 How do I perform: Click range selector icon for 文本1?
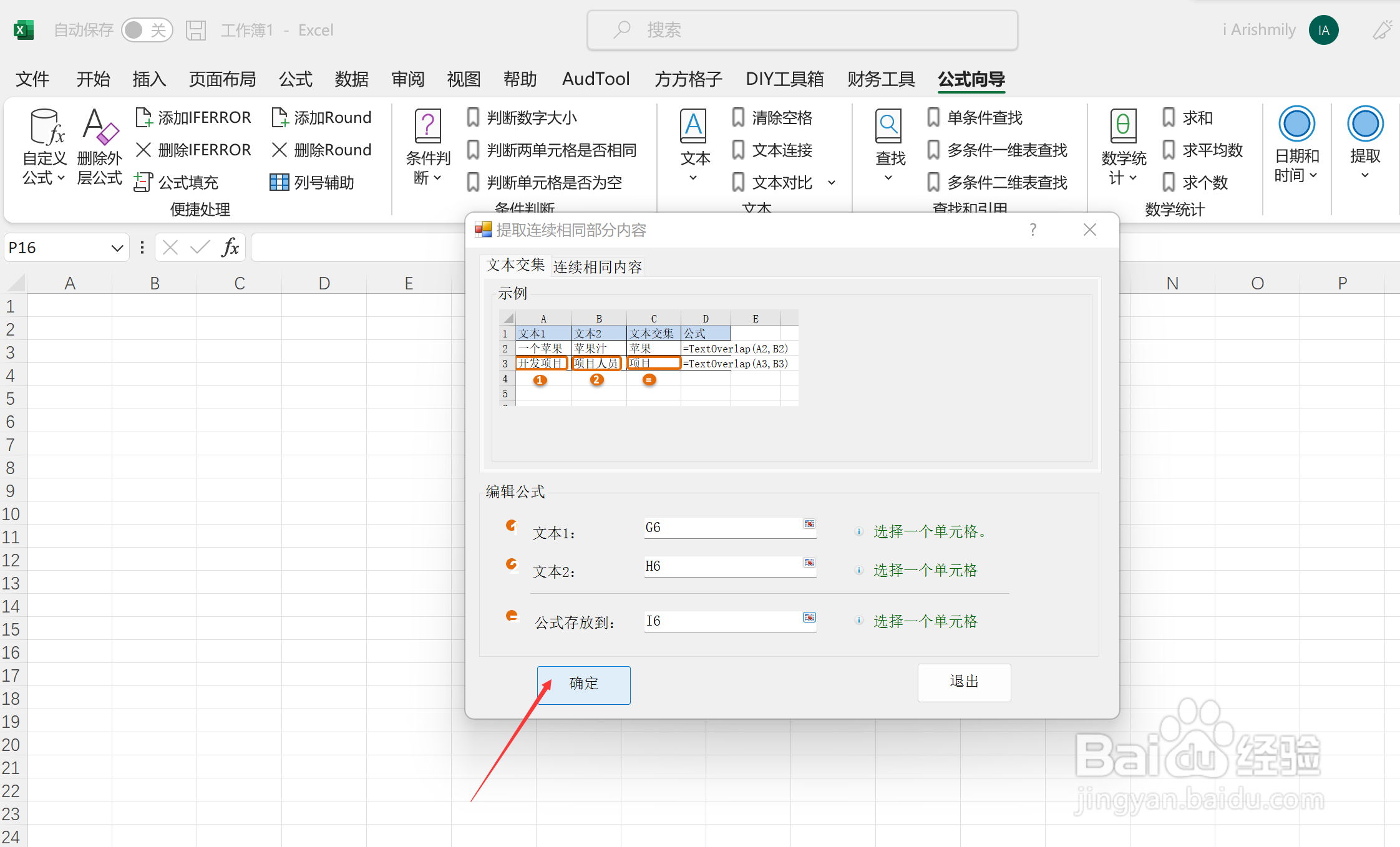(809, 525)
